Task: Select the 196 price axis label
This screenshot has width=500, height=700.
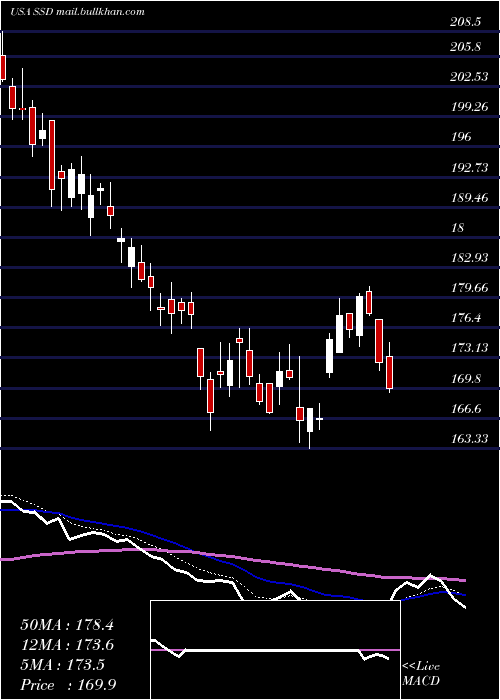Action: coord(461,137)
